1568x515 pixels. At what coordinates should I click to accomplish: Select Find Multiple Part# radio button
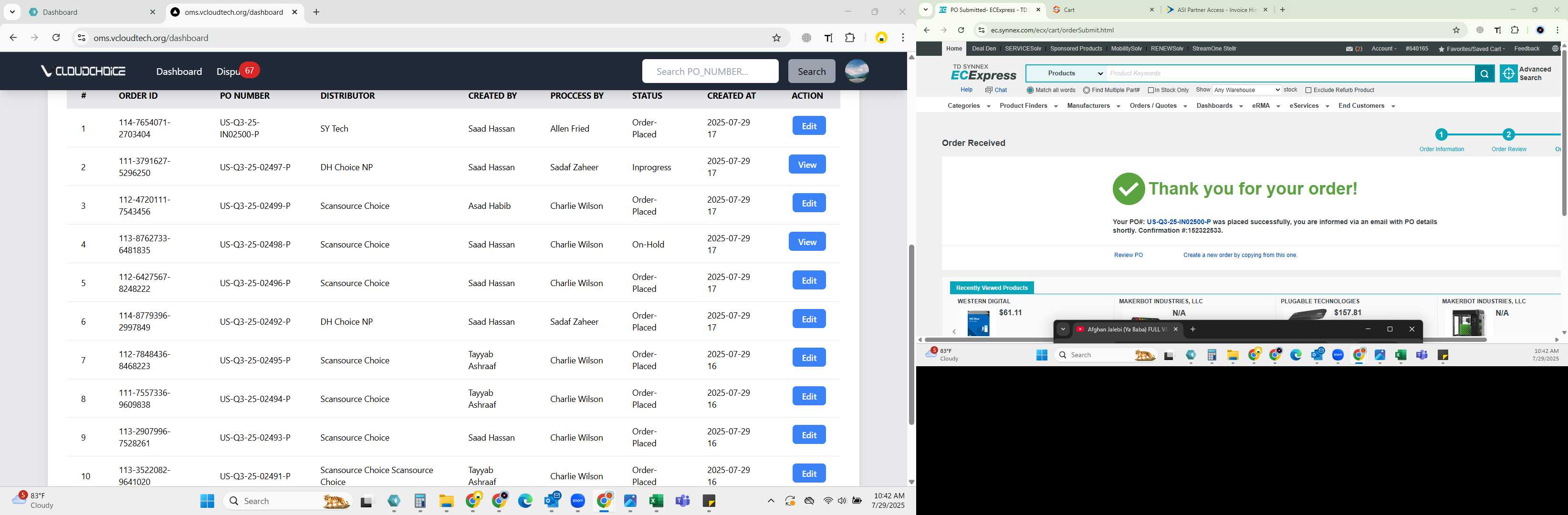[1087, 90]
